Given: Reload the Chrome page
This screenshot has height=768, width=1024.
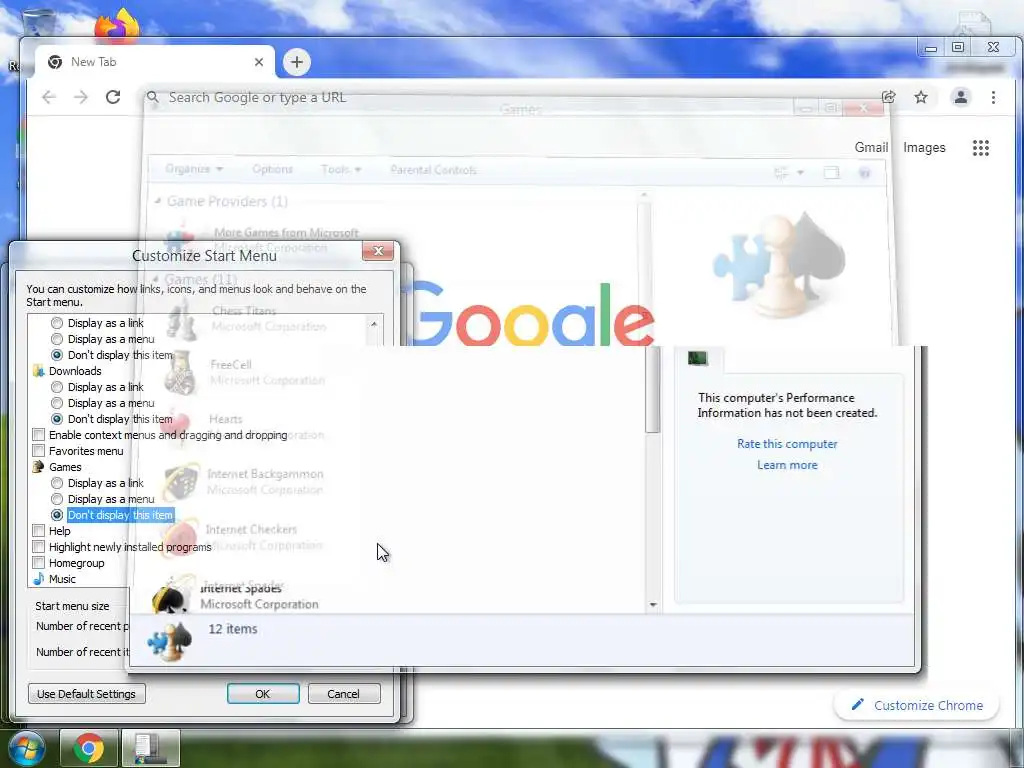Looking at the screenshot, I should [113, 97].
